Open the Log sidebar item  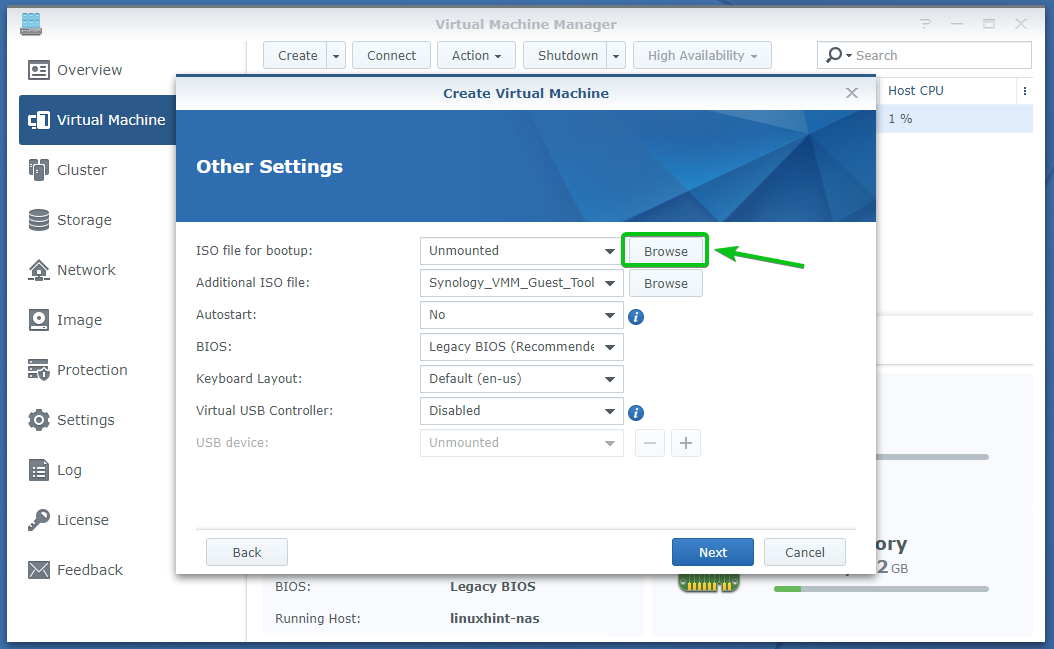coord(68,470)
